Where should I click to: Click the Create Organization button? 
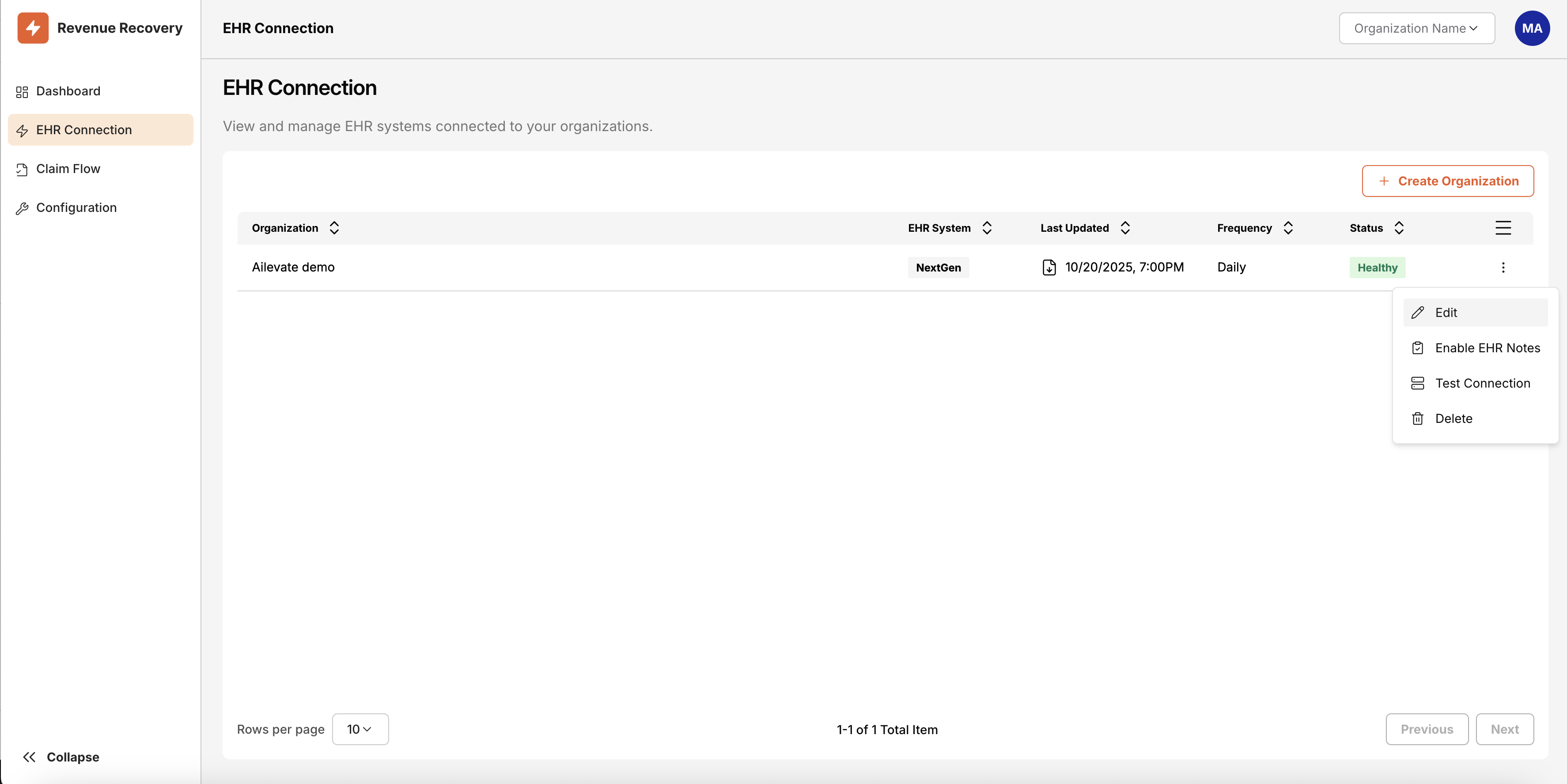coord(1448,181)
